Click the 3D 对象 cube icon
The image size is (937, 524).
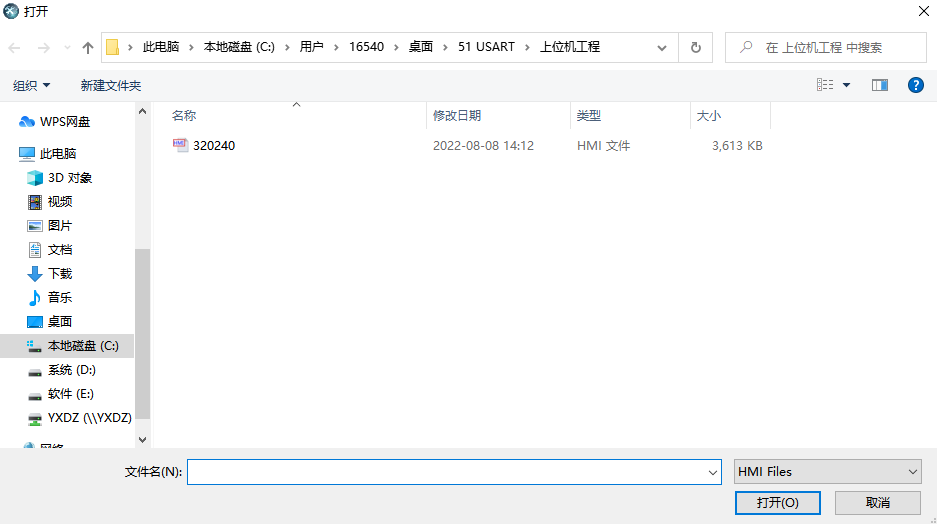point(35,178)
